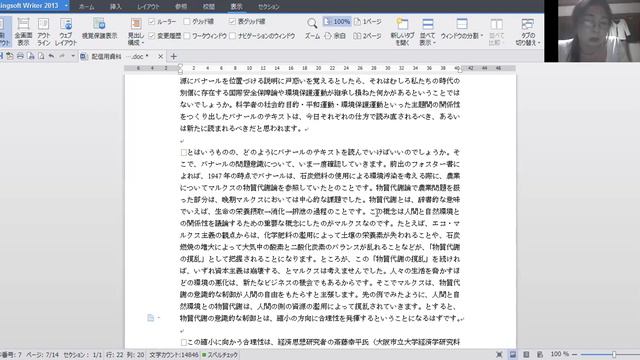
Task: Switch to full screen icon in status bar
Action: coord(499,355)
